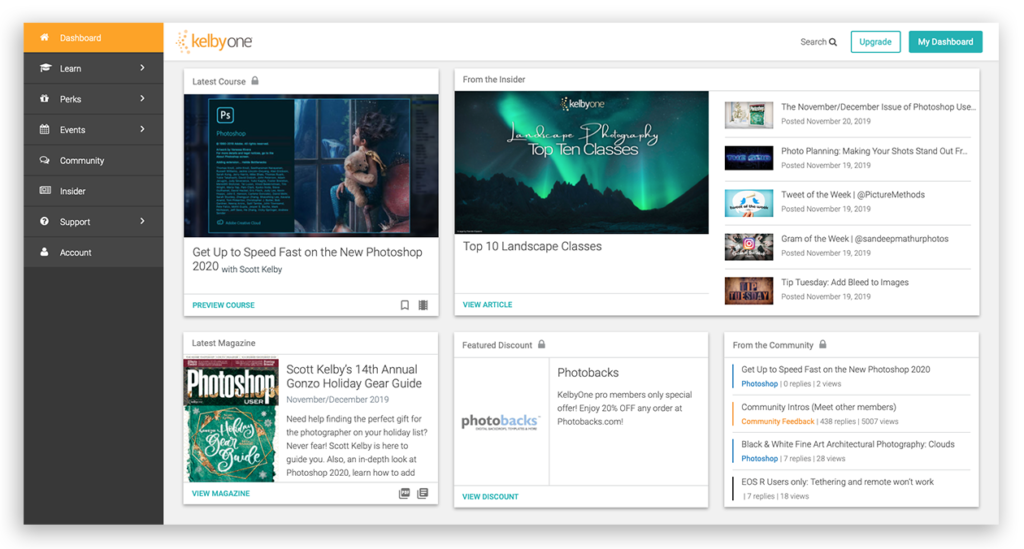This screenshot has height=549, width=1024.
Task: Open 'EOS R Users only: Tethering' thread
Action: [x=837, y=482]
